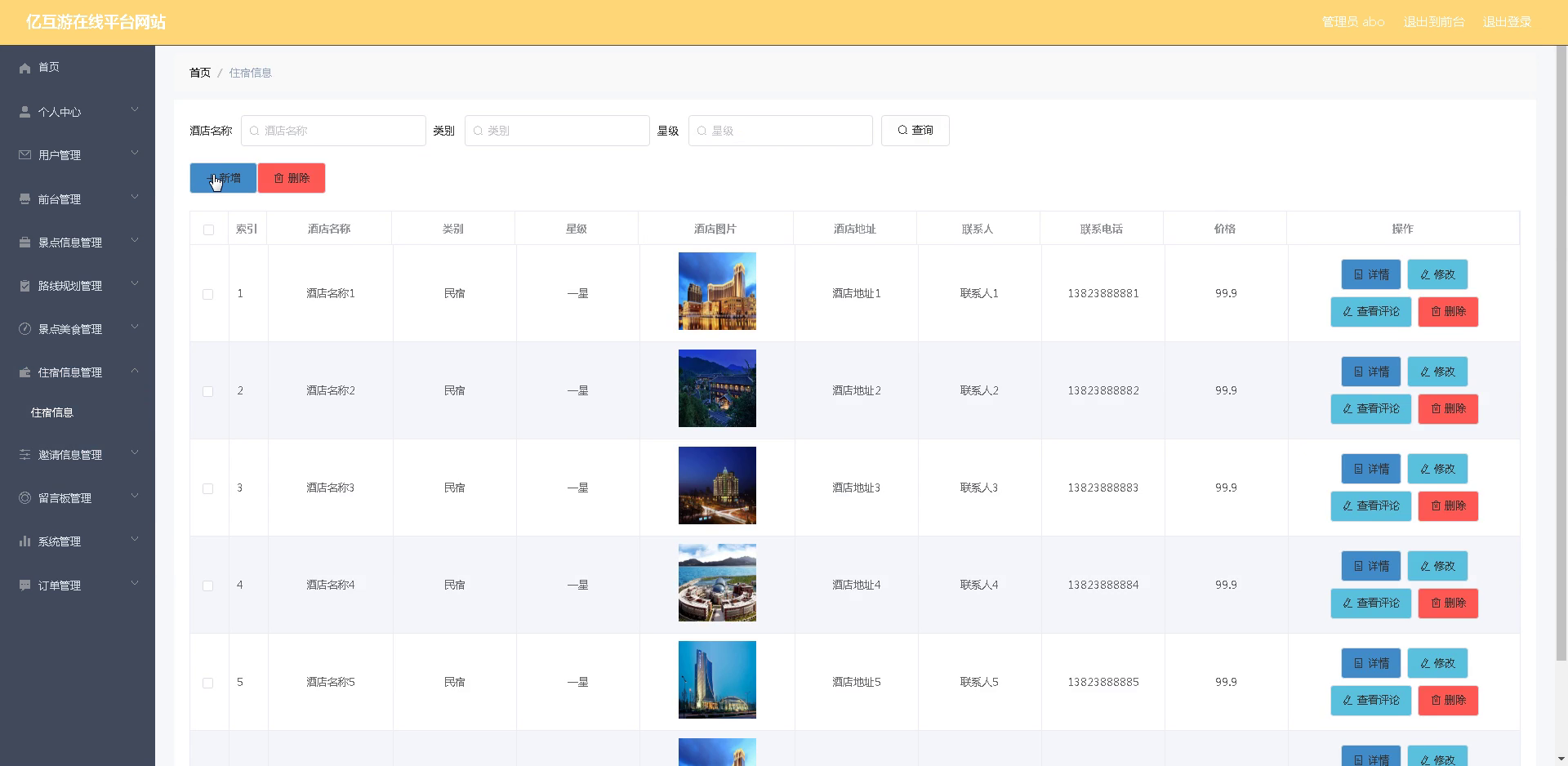Click the 查询 search button
The image size is (1568, 766).
coord(915,131)
